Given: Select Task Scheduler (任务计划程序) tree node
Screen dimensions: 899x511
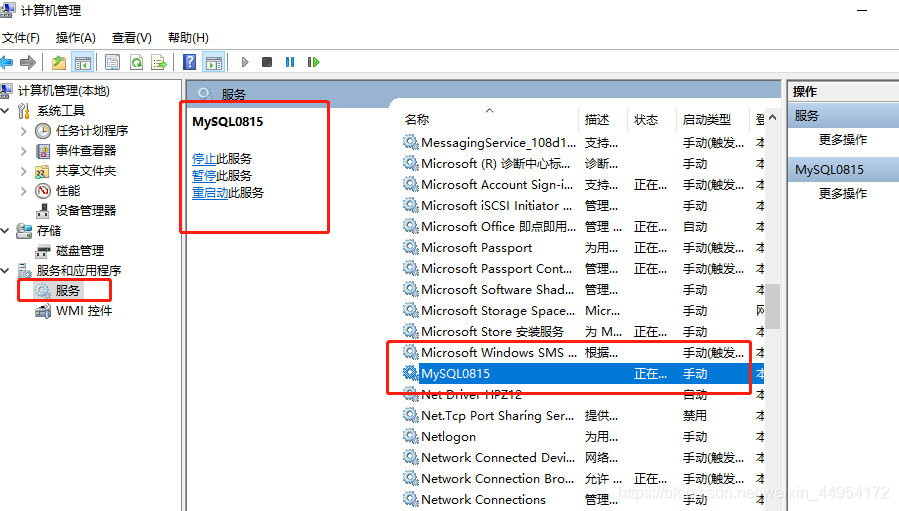Looking at the screenshot, I should point(92,131).
